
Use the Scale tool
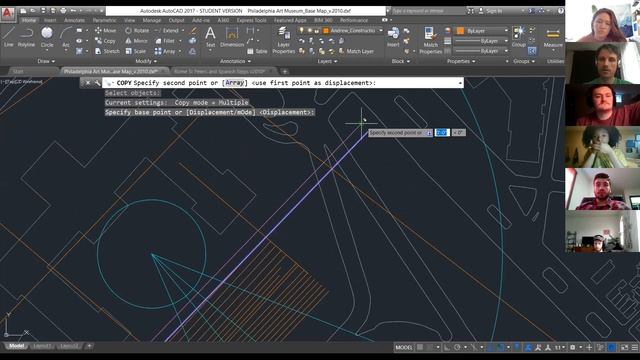136,51
